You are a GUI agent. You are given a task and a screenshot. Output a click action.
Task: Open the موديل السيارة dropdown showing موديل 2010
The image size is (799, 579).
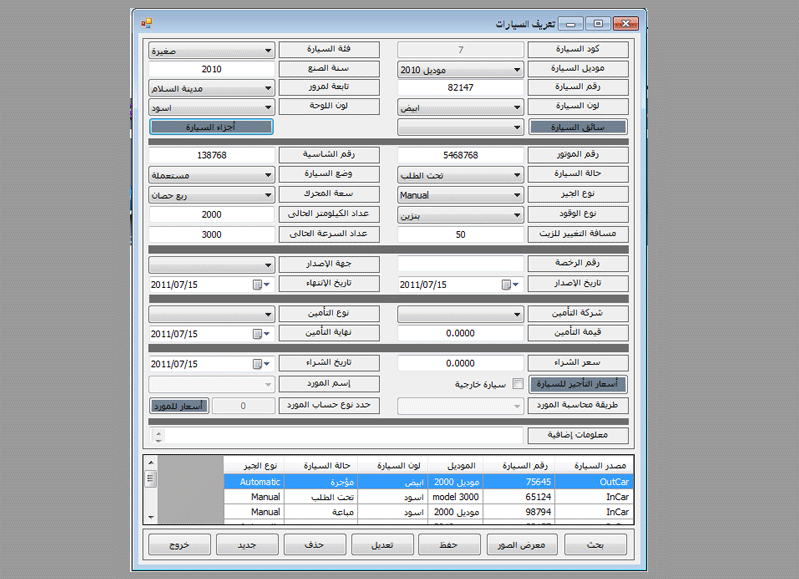[461, 70]
